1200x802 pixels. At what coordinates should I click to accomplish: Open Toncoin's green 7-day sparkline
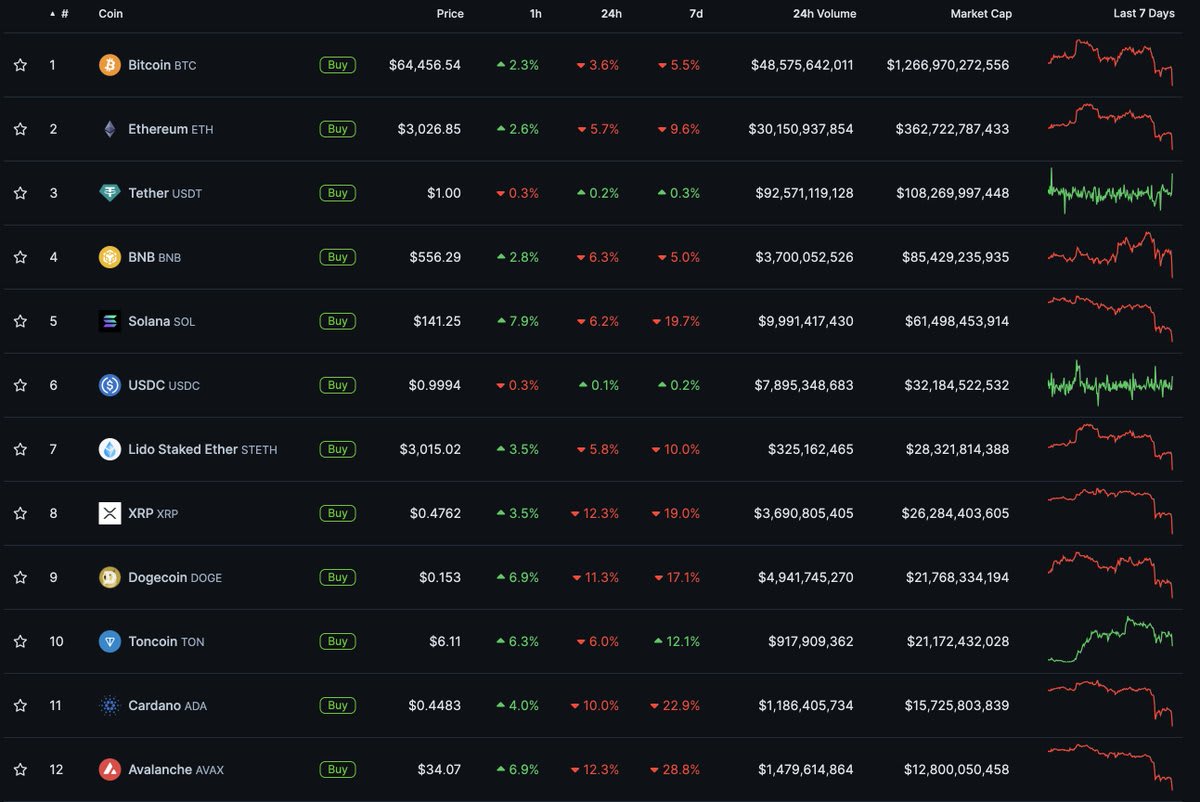(x=1111, y=640)
